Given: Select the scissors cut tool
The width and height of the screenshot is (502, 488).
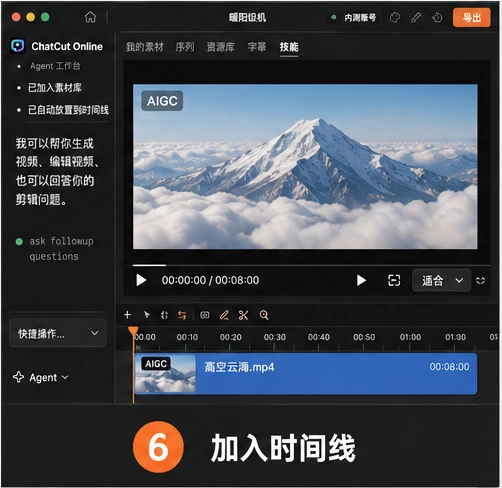Looking at the screenshot, I should click(x=243, y=315).
